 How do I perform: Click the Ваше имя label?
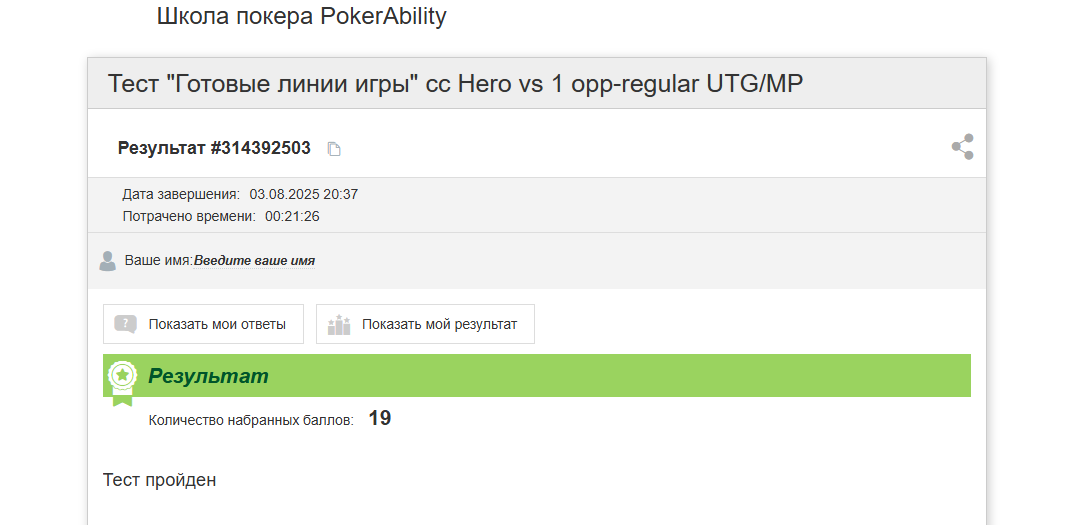pyautogui.click(x=159, y=261)
